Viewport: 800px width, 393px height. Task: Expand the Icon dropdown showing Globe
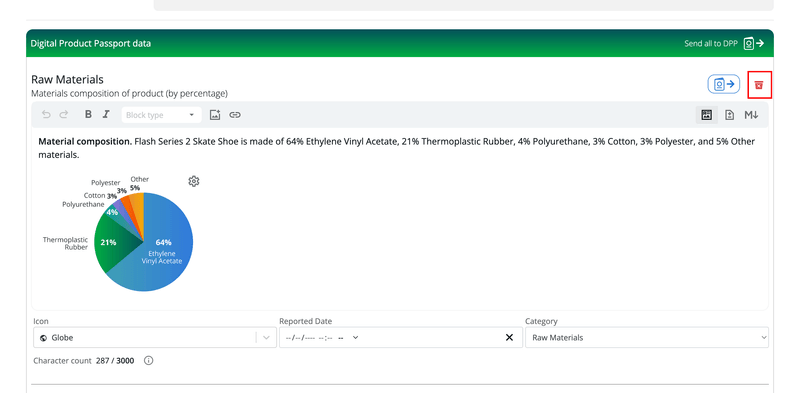[x=155, y=337]
